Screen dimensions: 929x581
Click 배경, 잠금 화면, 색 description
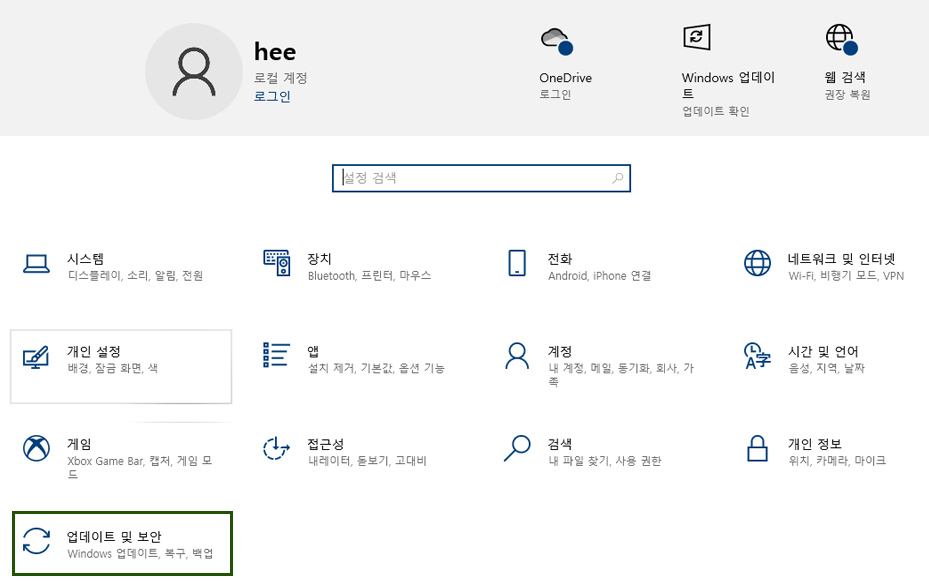click(x=113, y=368)
